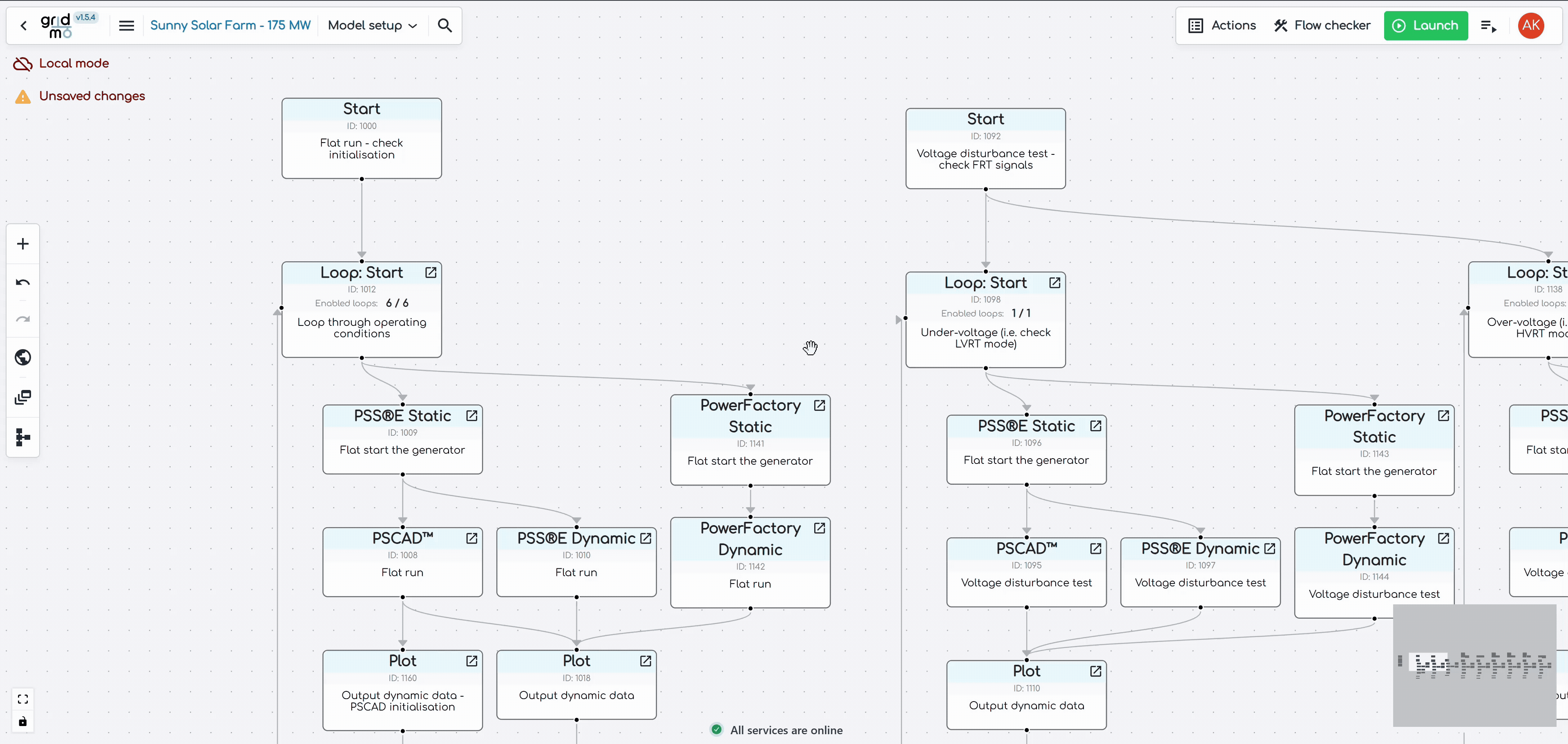
Task: Click the stacked layers copy icon
Action: 22,398
